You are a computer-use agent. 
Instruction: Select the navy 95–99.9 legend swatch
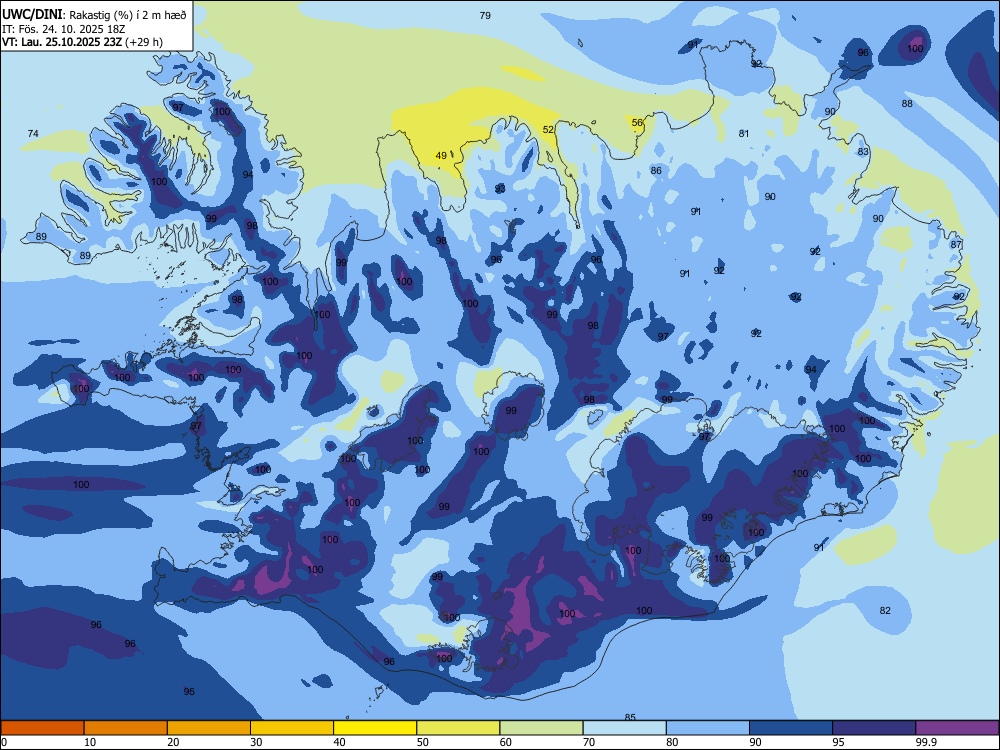tap(874, 728)
